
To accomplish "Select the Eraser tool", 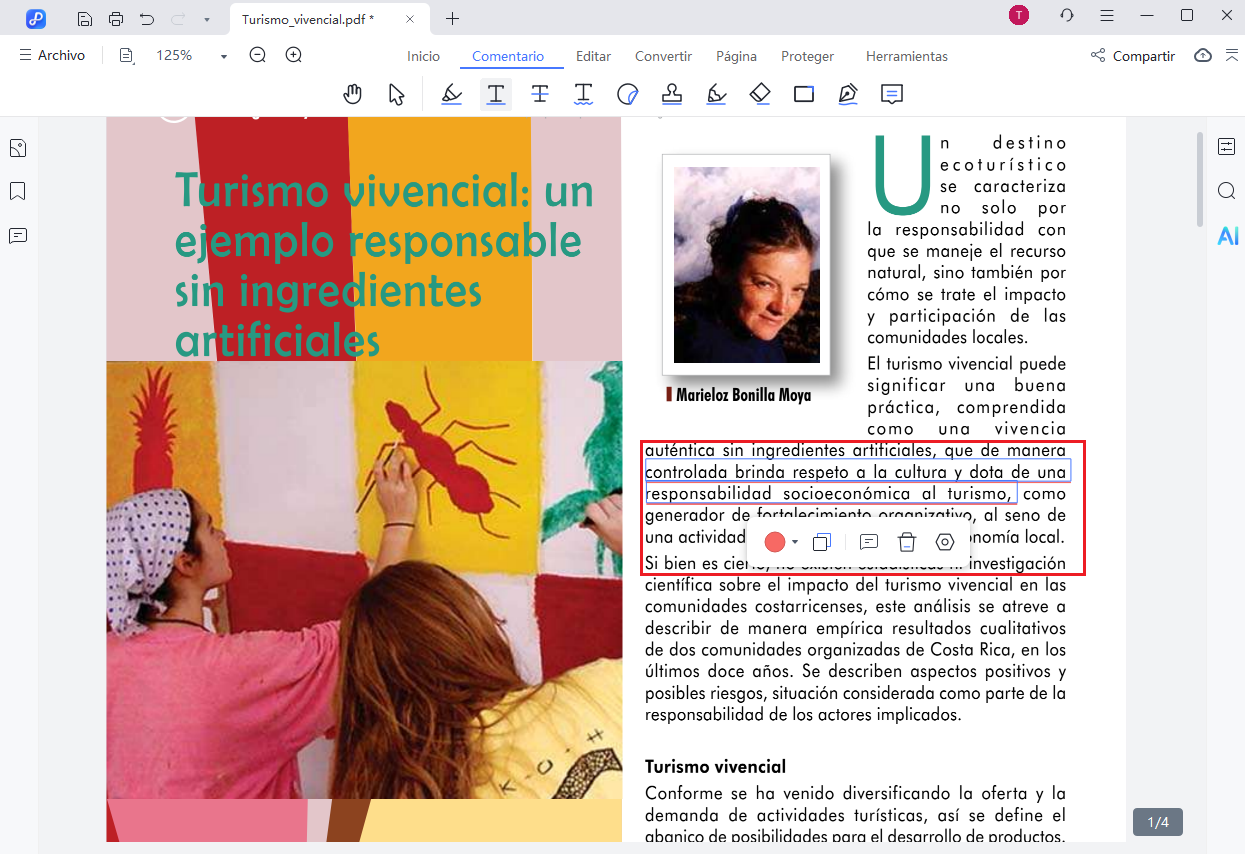I will [x=760, y=93].
